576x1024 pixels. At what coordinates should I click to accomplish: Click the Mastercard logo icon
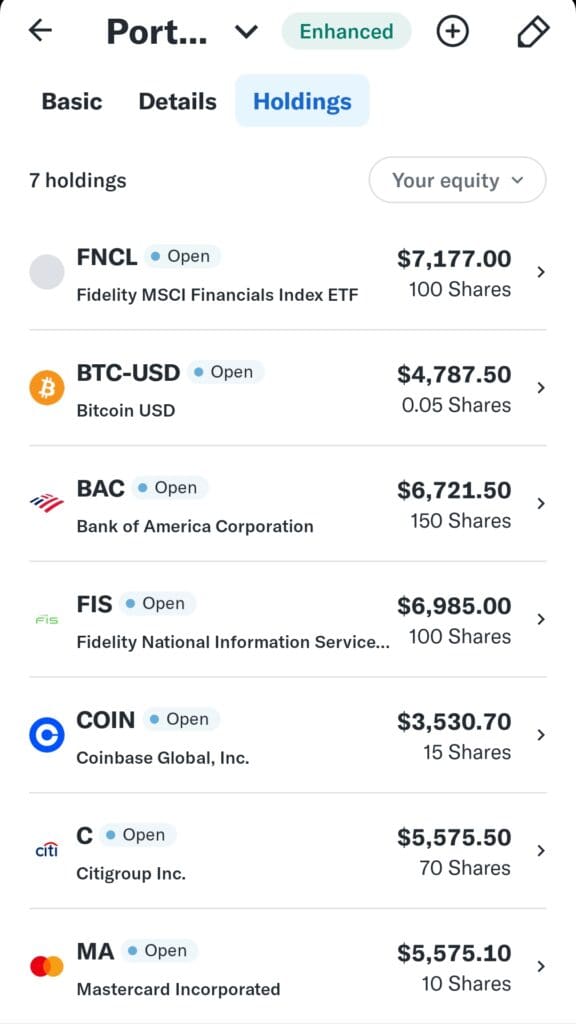46,966
